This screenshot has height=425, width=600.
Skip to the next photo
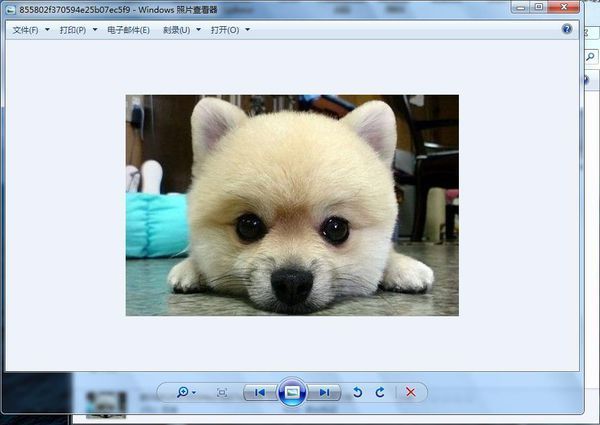(324, 393)
